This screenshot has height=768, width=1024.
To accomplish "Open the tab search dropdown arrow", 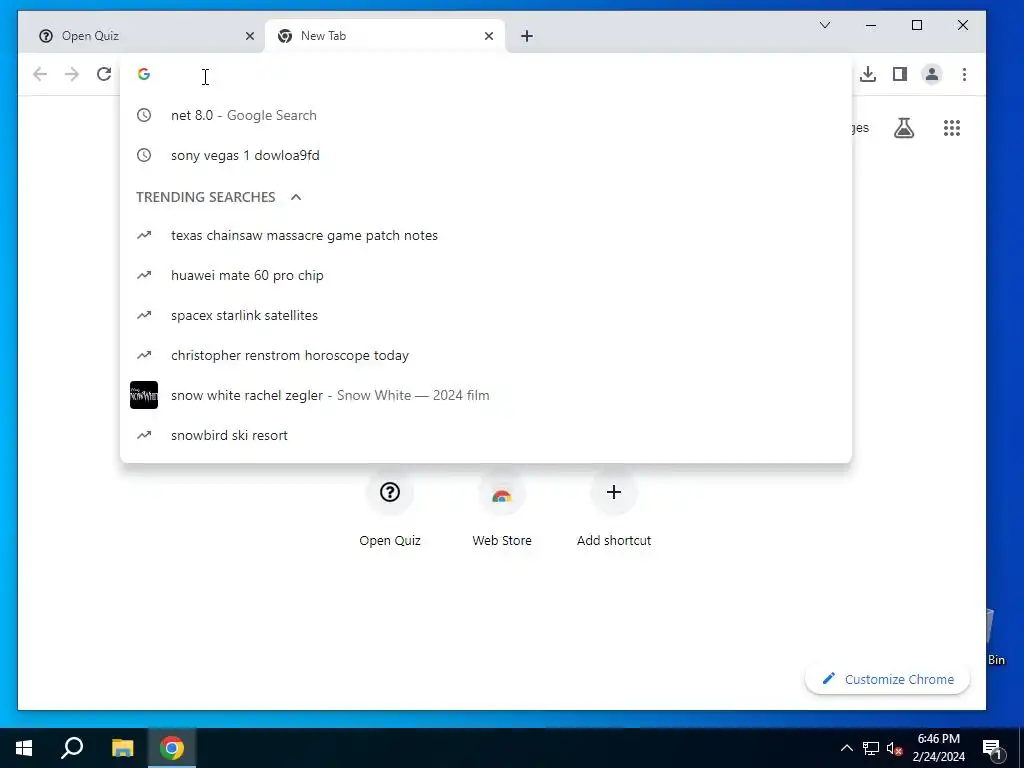I will coord(825,25).
